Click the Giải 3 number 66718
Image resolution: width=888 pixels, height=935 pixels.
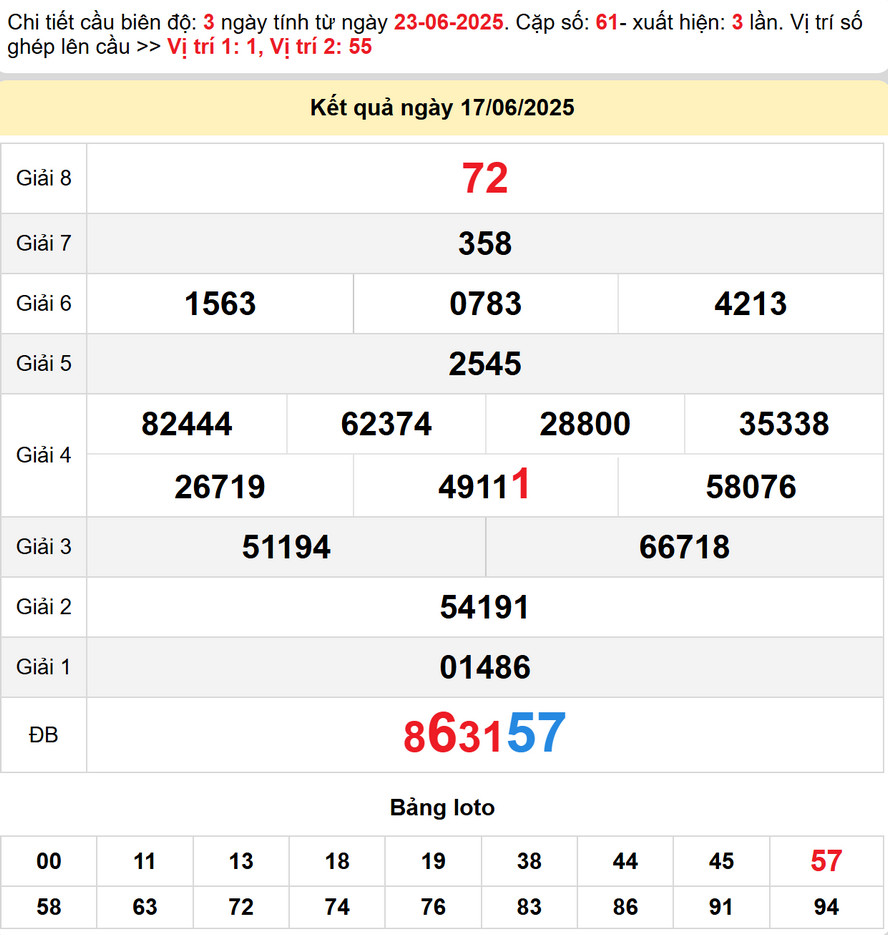tap(684, 547)
